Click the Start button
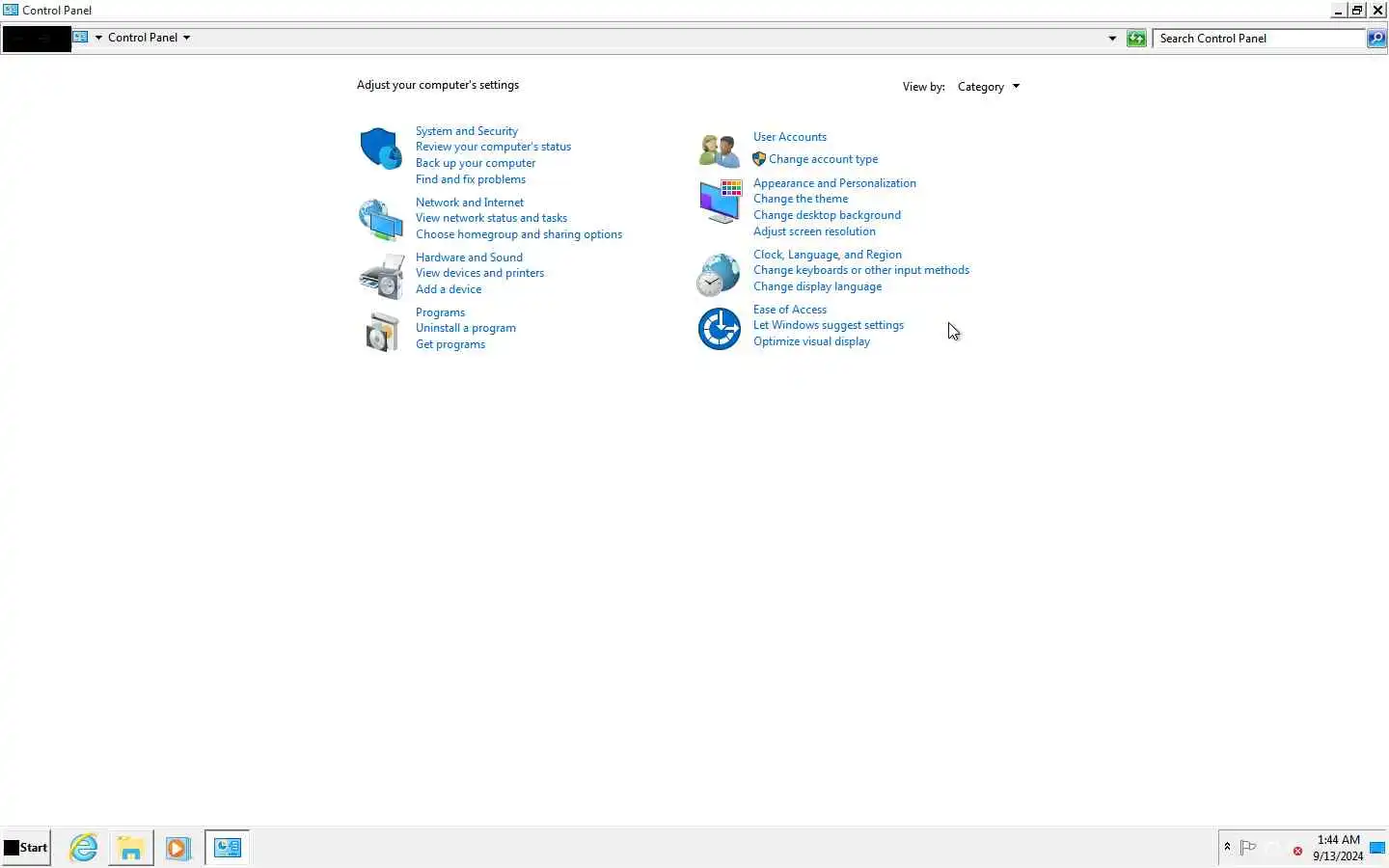Image resolution: width=1389 pixels, height=868 pixels. [x=26, y=848]
